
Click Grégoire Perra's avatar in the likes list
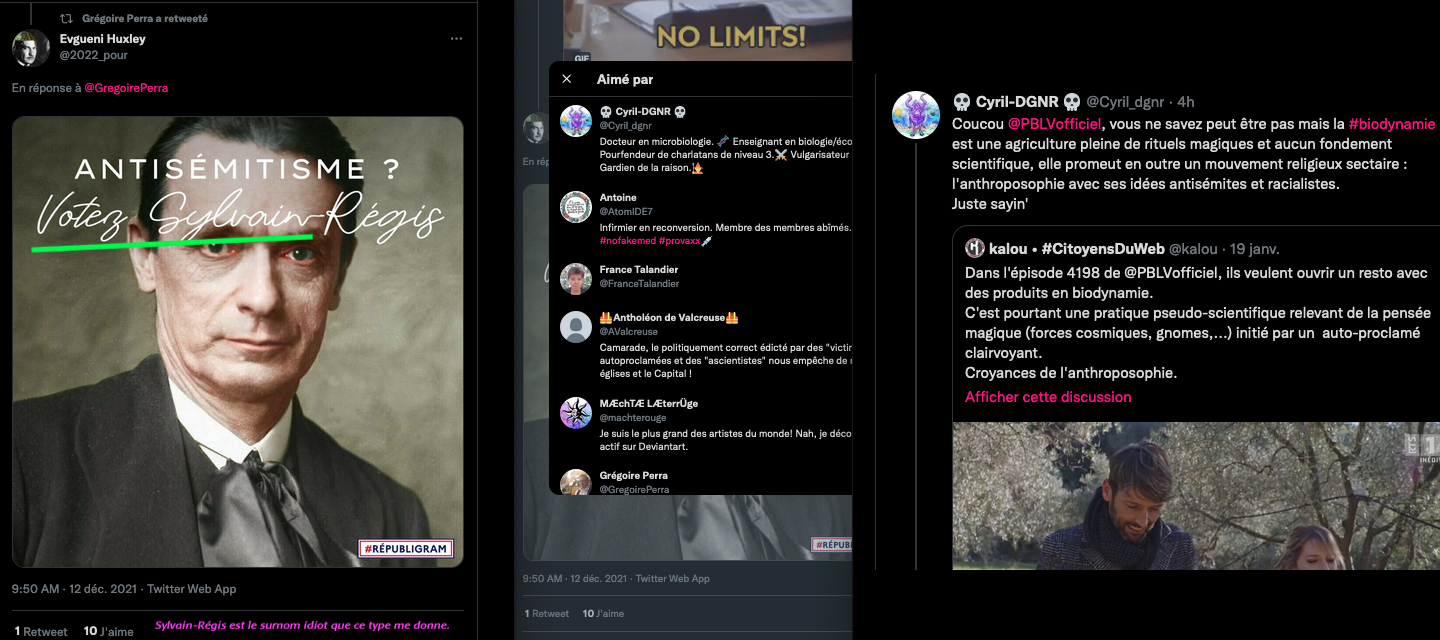point(576,481)
